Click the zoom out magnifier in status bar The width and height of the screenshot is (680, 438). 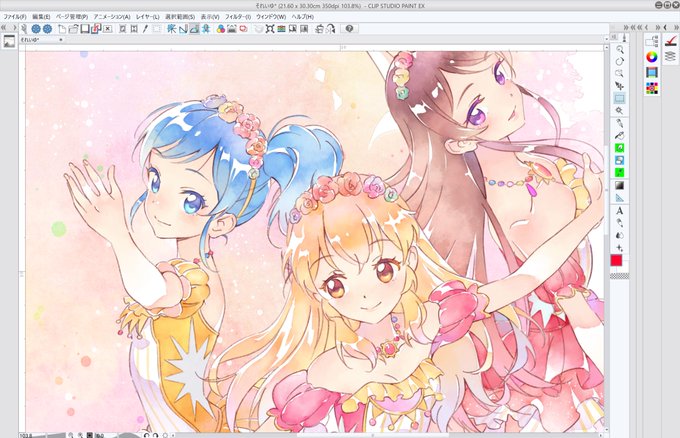[71, 435]
